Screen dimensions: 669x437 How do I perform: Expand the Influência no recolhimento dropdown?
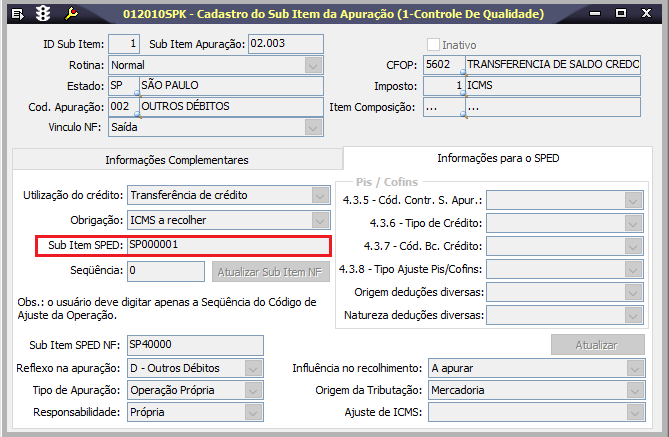pyautogui.click(x=632, y=367)
